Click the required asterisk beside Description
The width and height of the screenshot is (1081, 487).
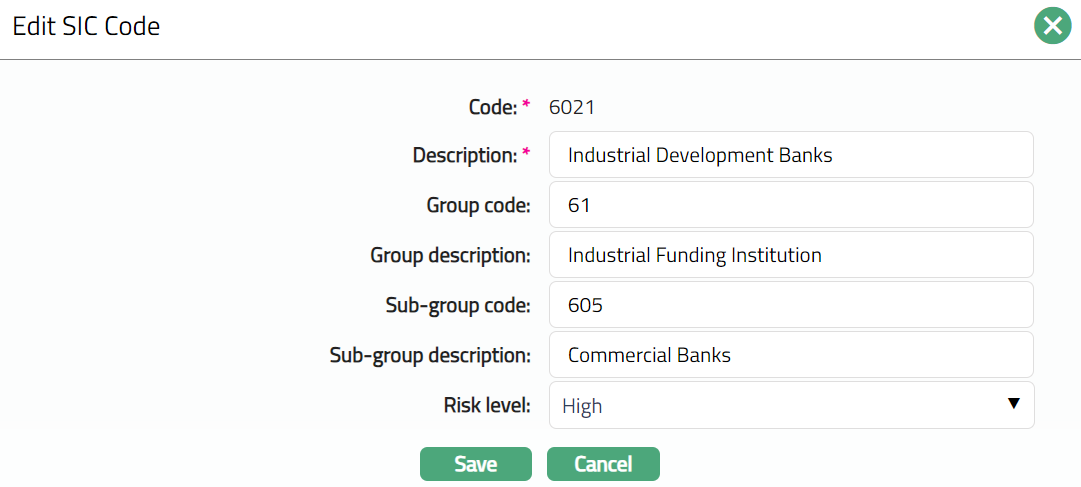526,154
